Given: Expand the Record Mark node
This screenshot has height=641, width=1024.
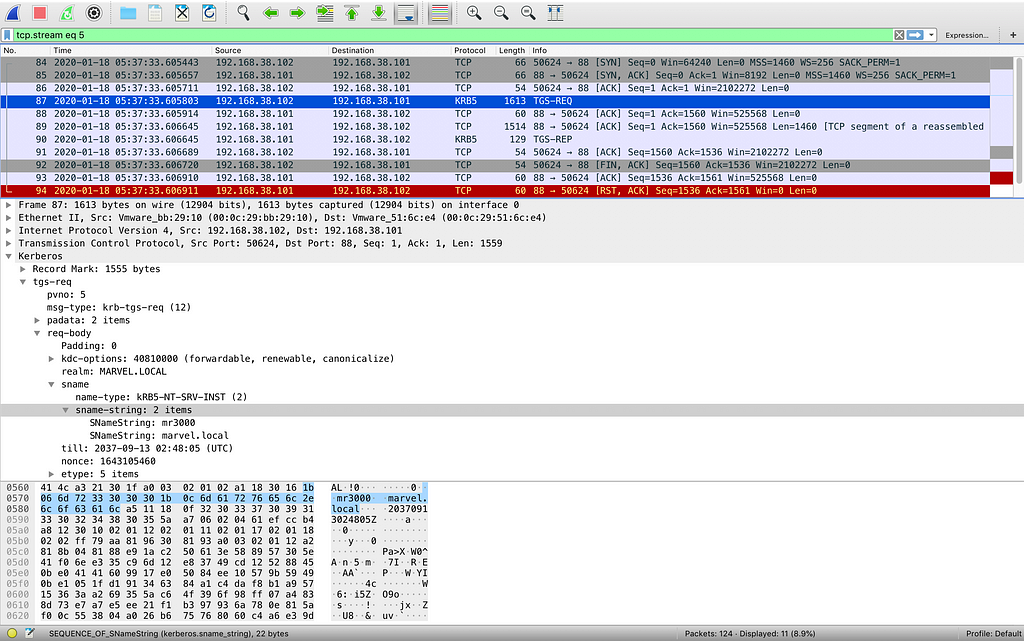Looking at the screenshot, I should [x=23, y=269].
